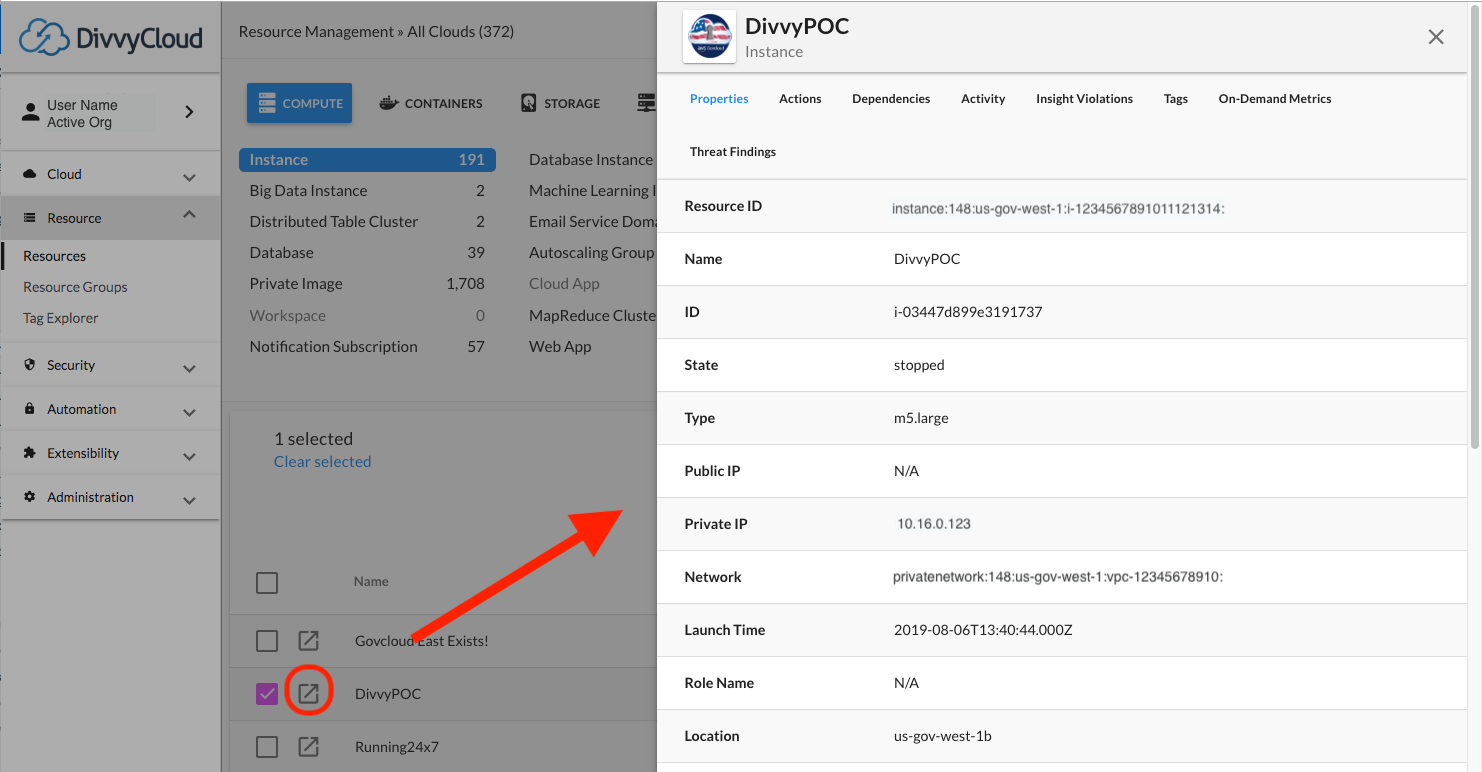
Task: Click the details panel vertical scrollbar
Action: tap(1476, 225)
